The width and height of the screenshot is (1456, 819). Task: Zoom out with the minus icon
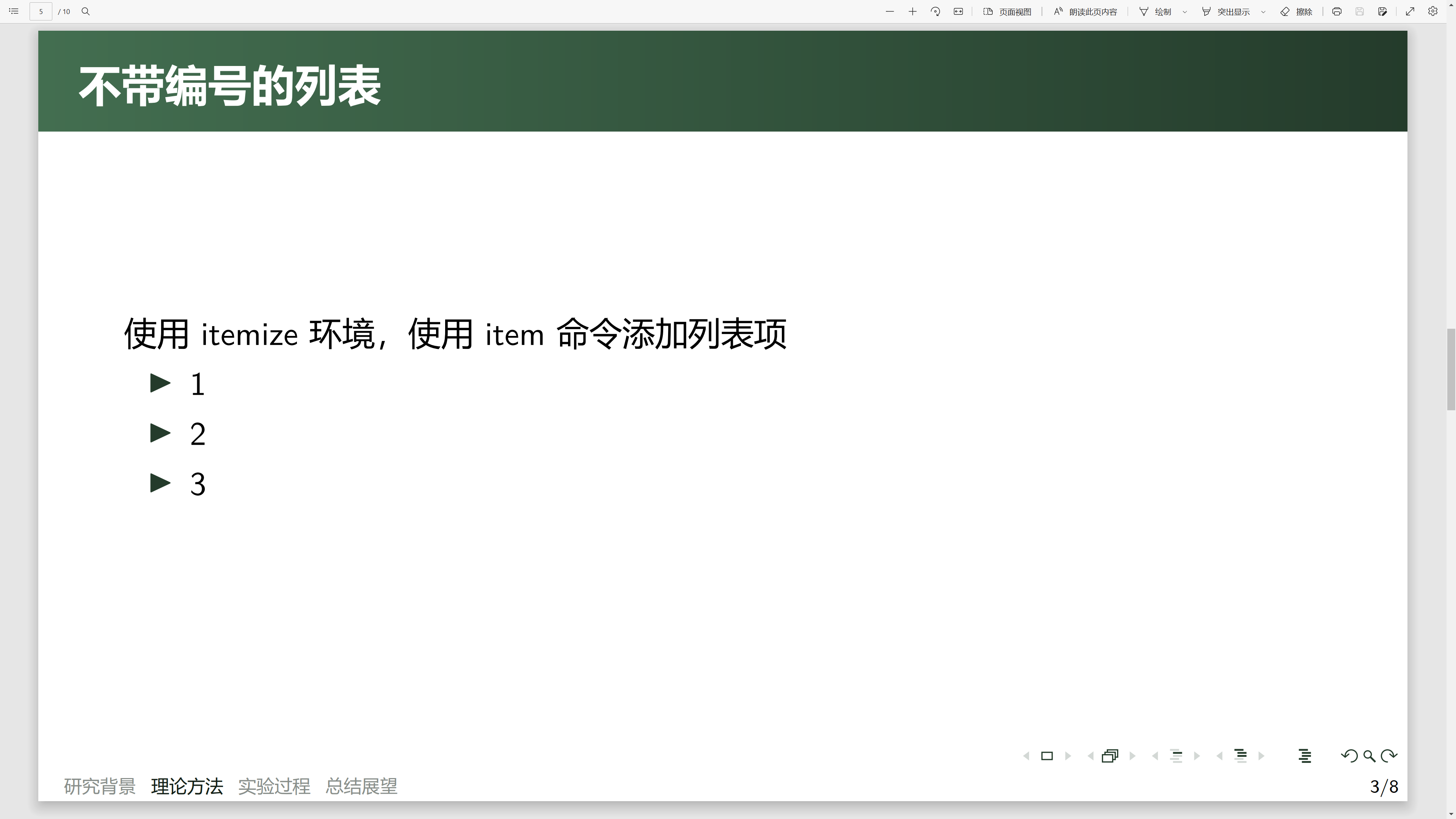890,11
